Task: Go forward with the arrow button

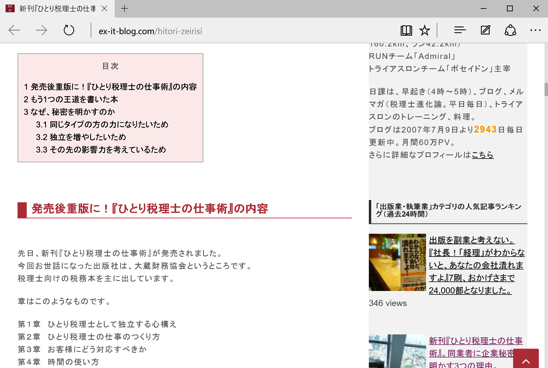Action: pyautogui.click(x=41, y=30)
